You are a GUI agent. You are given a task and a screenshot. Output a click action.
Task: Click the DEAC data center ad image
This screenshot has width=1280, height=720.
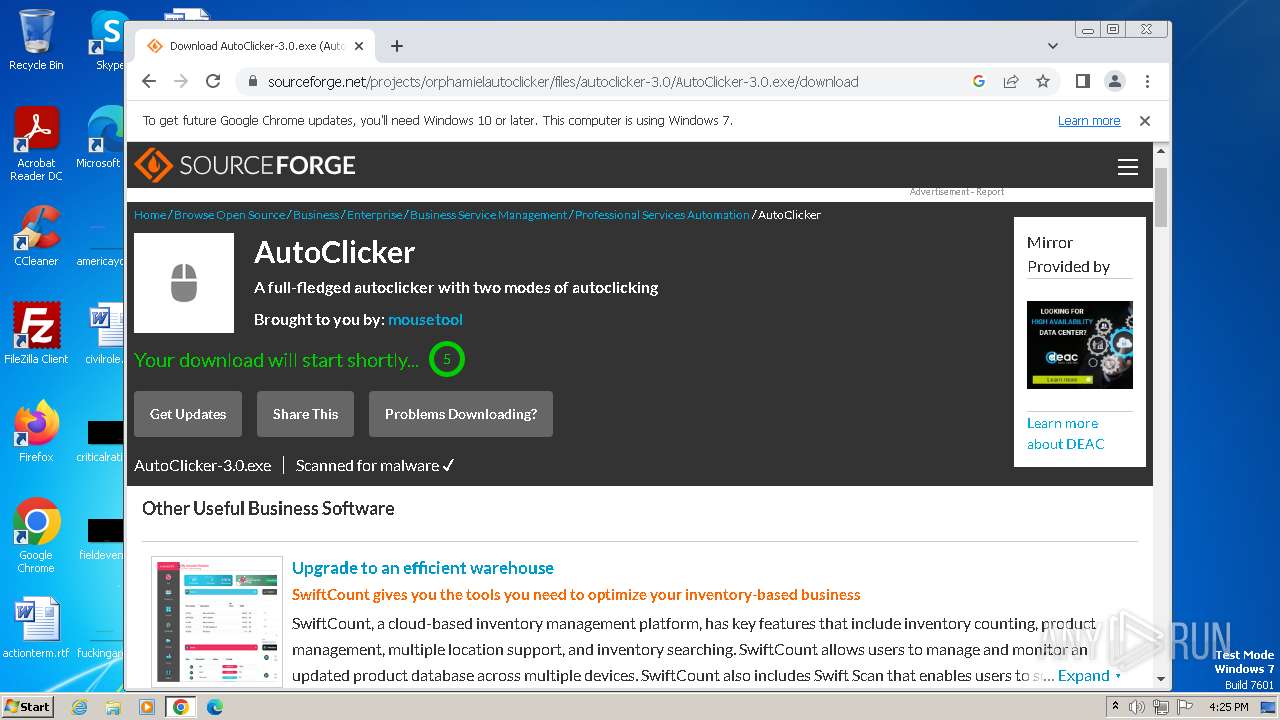1080,345
